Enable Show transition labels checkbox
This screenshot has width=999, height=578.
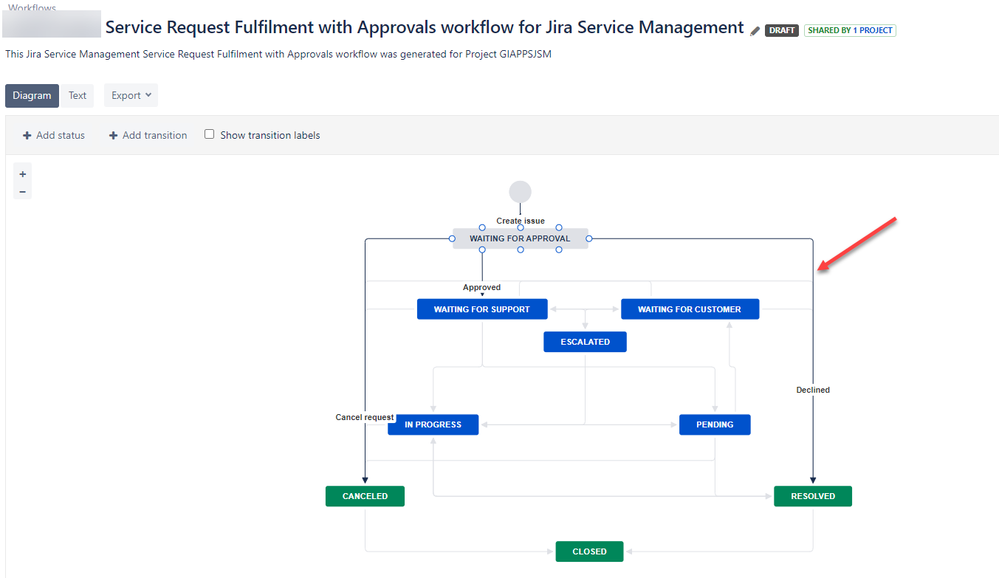point(209,134)
